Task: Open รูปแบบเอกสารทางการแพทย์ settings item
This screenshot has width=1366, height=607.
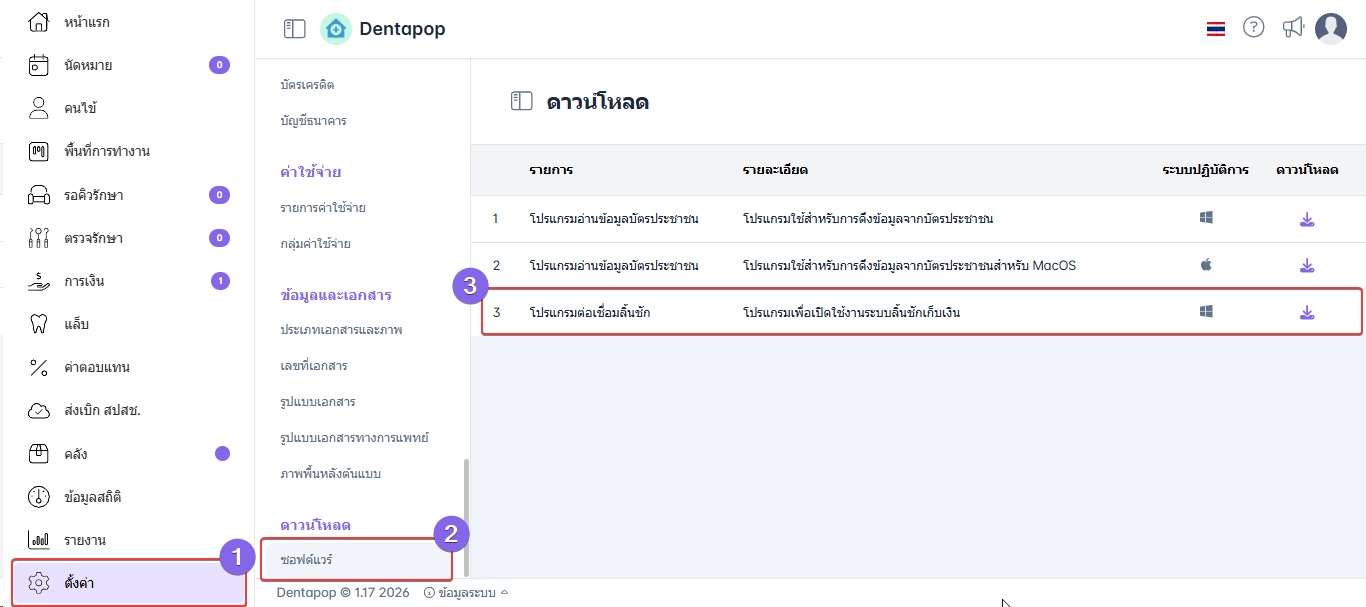Action: pyautogui.click(x=355, y=438)
